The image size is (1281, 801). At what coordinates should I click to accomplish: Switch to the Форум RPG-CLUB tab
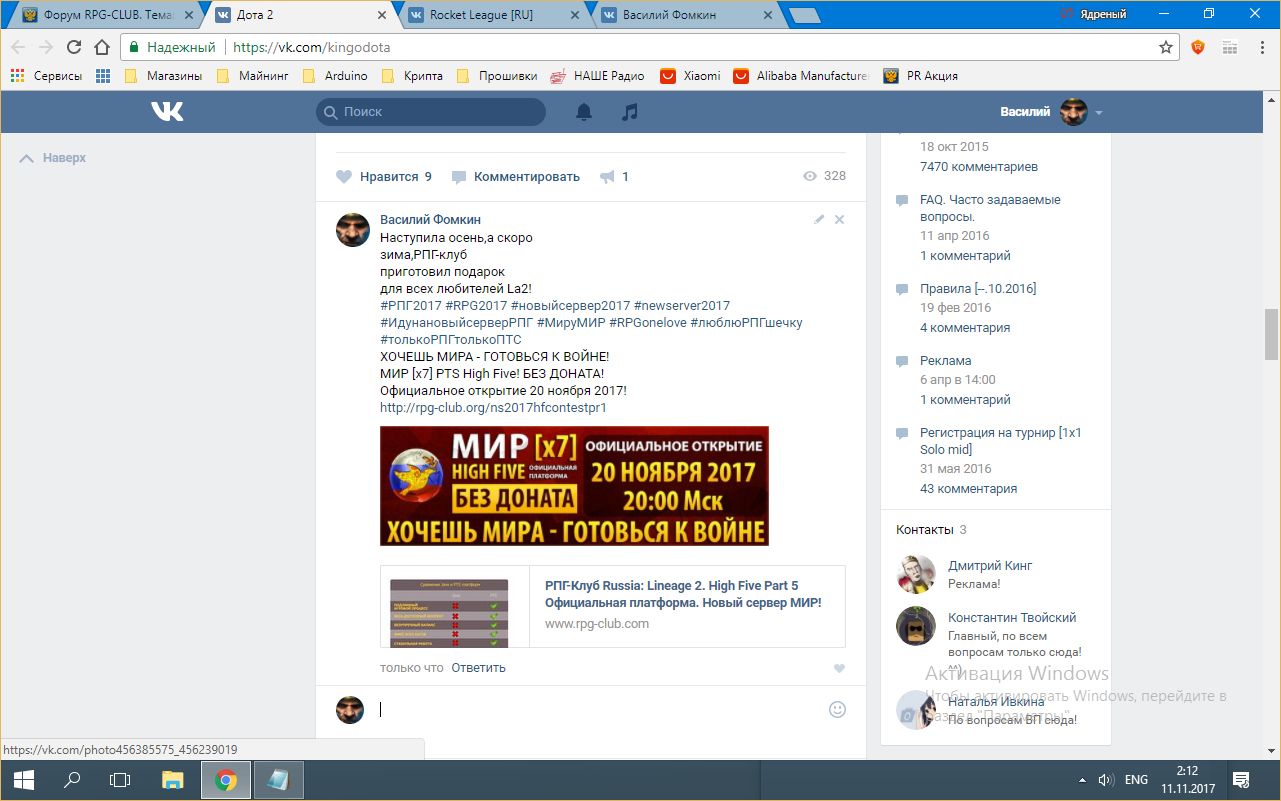tap(108, 15)
